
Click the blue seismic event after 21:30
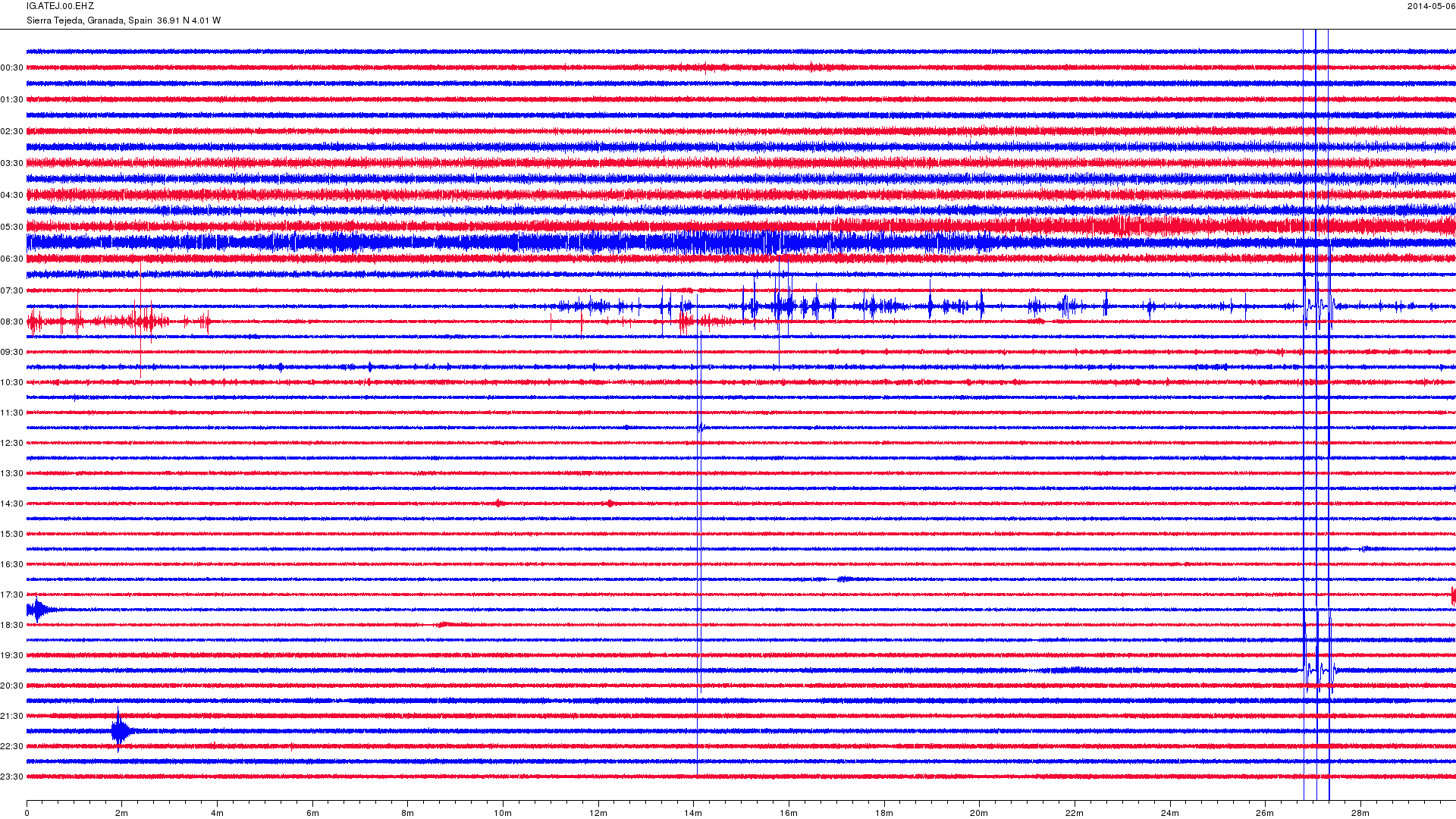(x=121, y=730)
